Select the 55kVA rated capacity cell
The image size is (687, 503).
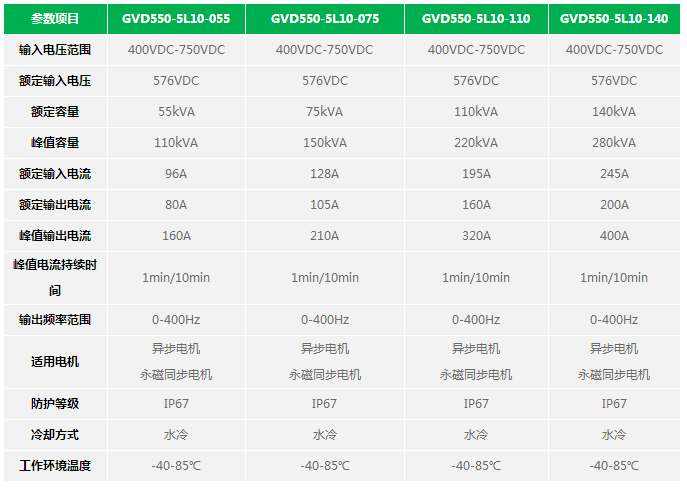[x=176, y=112]
